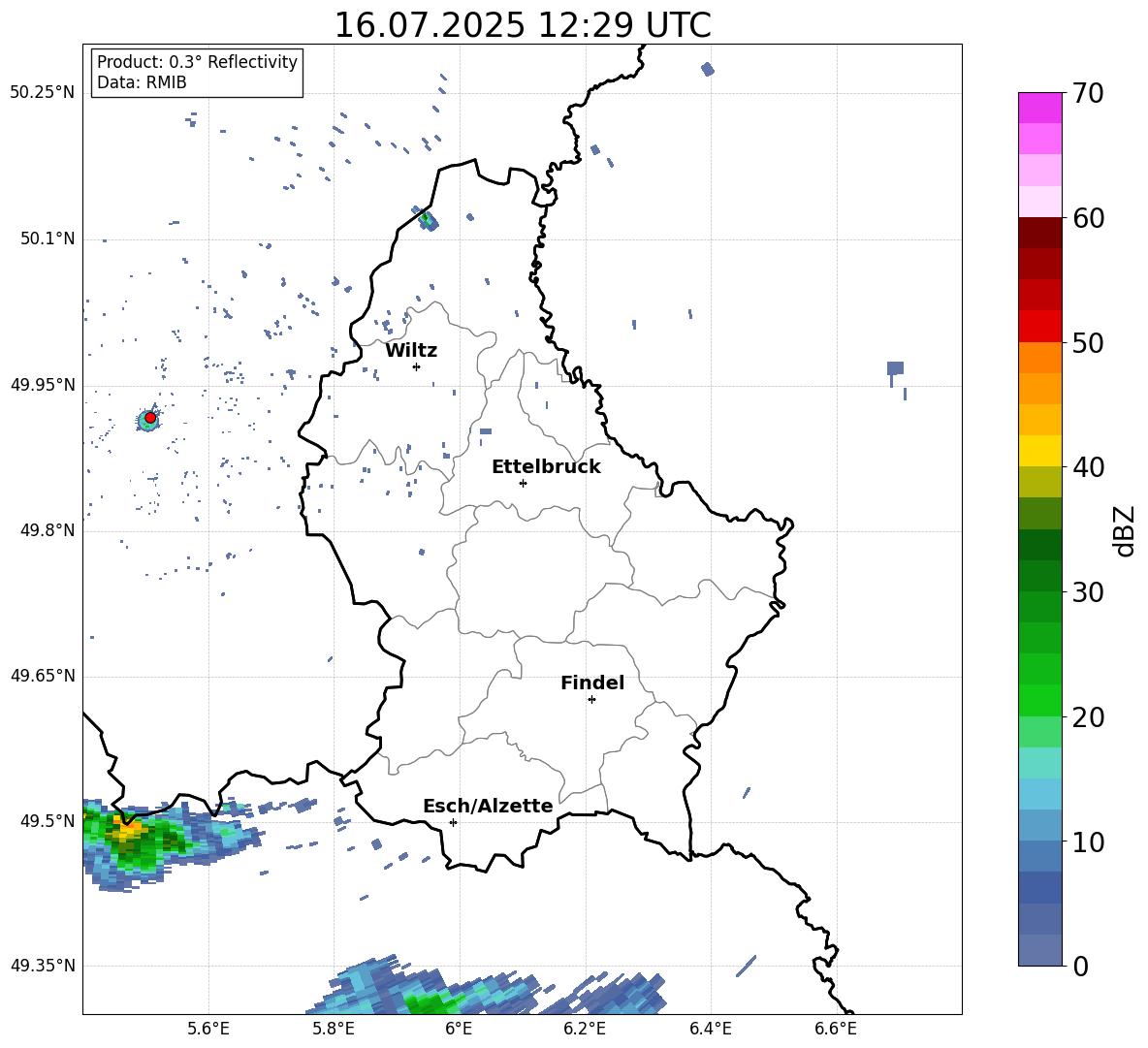Click the colorbar tick label '30'
The height and width of the screenshot is (1048, 1148).
coord(1088,592)
